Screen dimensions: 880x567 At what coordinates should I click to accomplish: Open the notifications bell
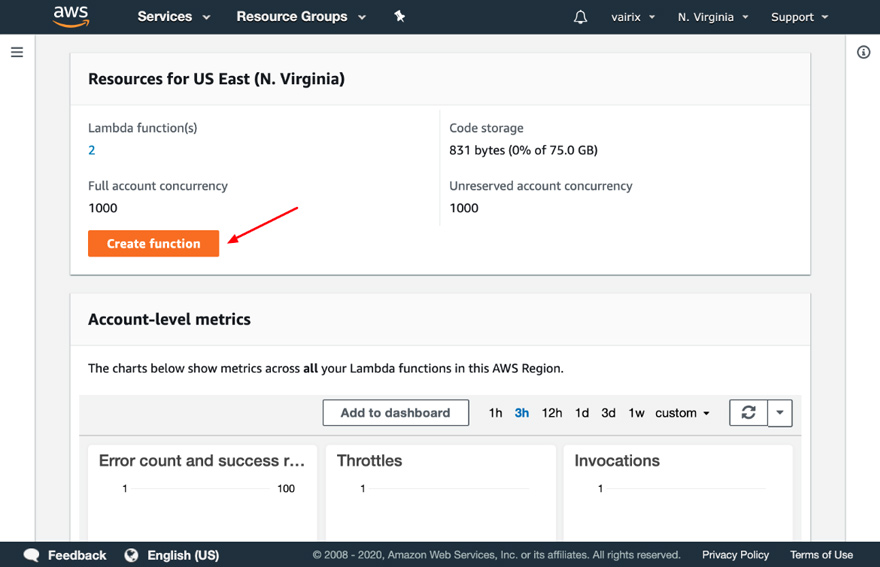(580, 17)
